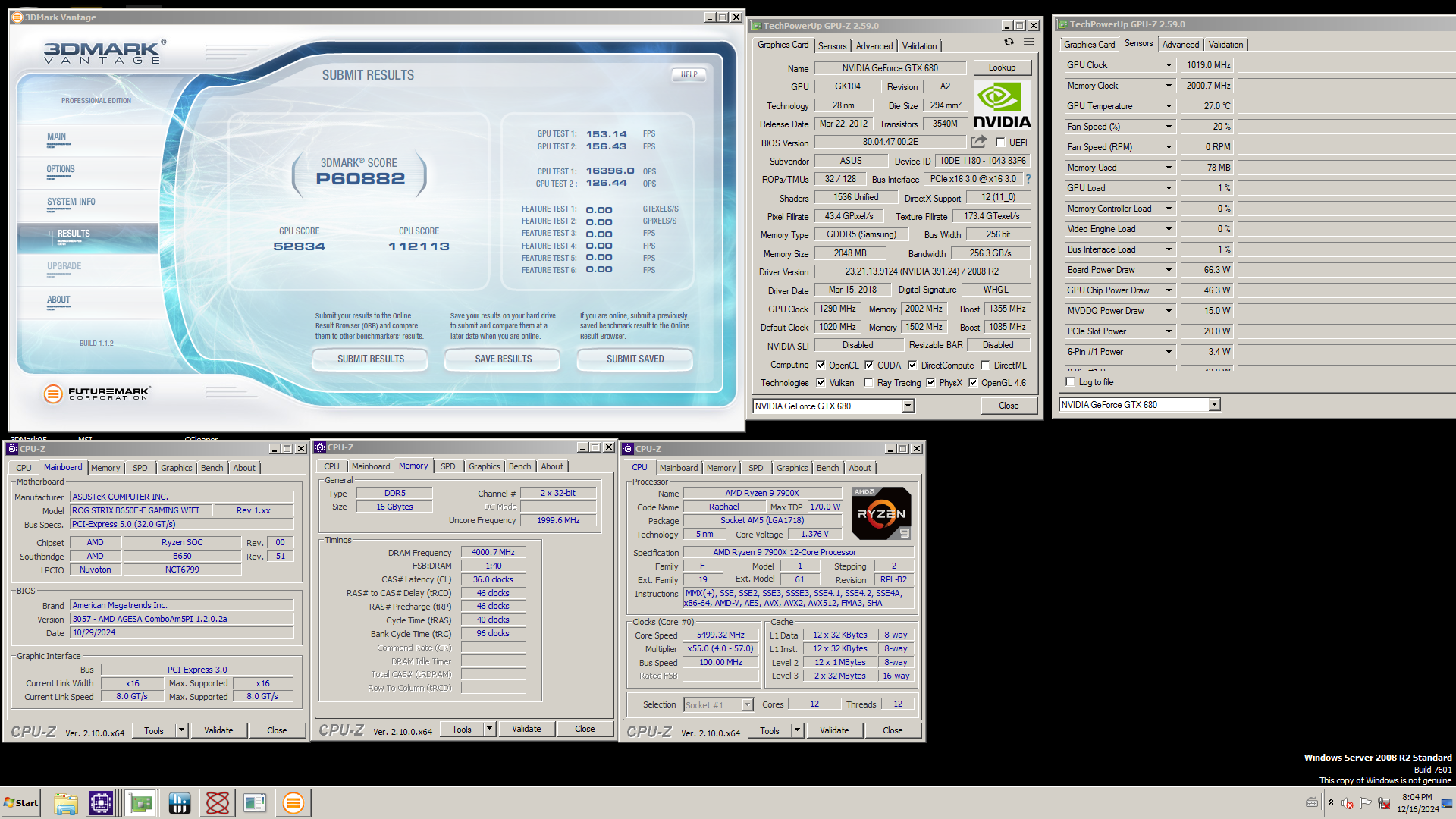Open the Board Power Draw dropdown arrow
The width and height of the screenshot is (1456, 819).
[x=1169, y=270]
